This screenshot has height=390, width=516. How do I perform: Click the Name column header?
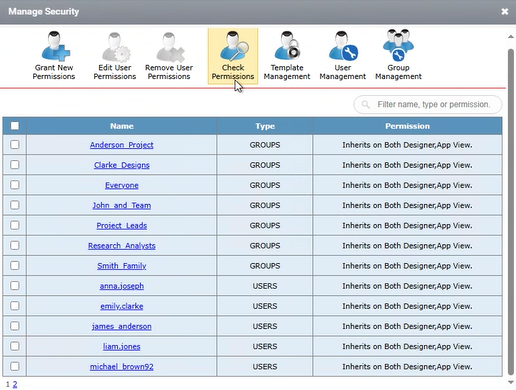tap(122, 126)
